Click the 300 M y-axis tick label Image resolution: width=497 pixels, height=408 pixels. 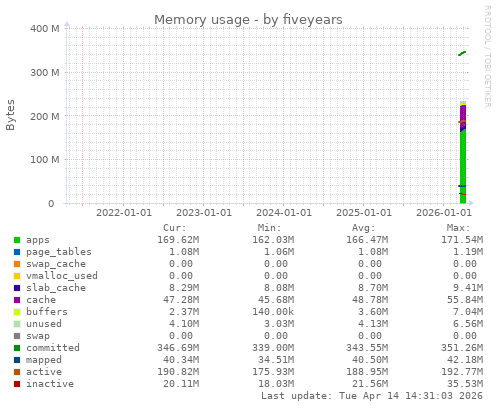coord(45,72)
